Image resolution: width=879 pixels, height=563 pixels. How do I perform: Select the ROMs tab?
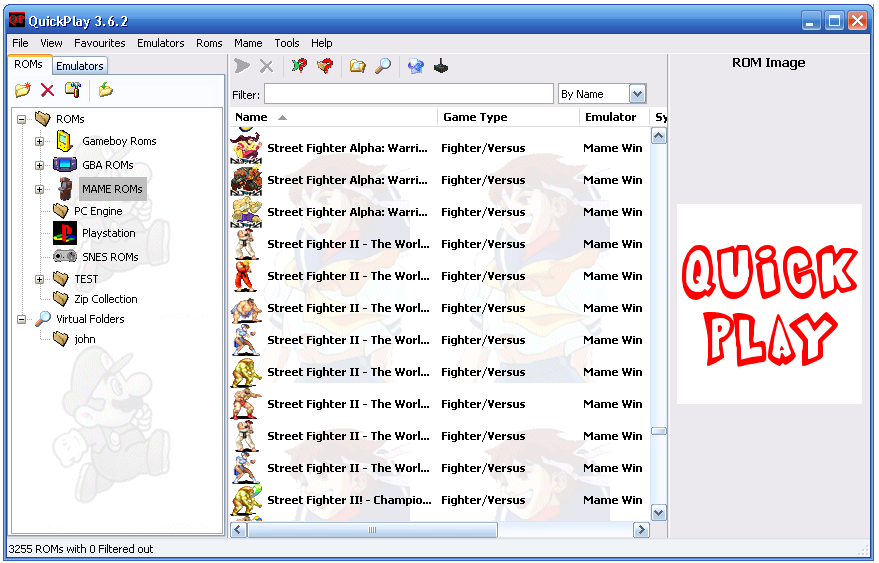(29, 64)
